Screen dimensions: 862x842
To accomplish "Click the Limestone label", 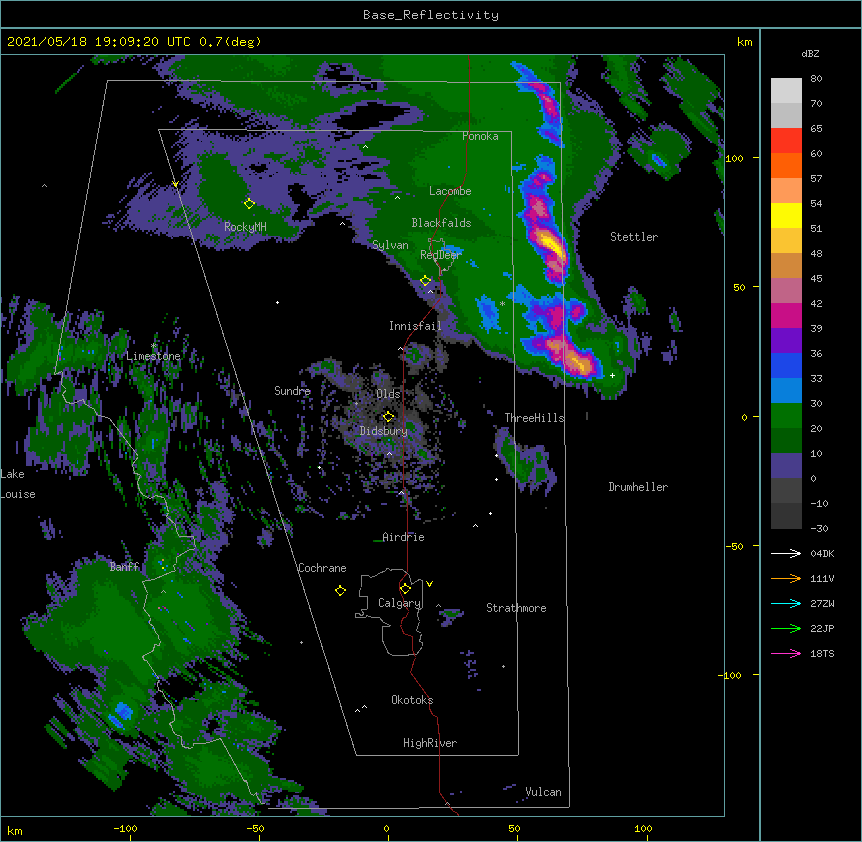I will coord(153,356).
